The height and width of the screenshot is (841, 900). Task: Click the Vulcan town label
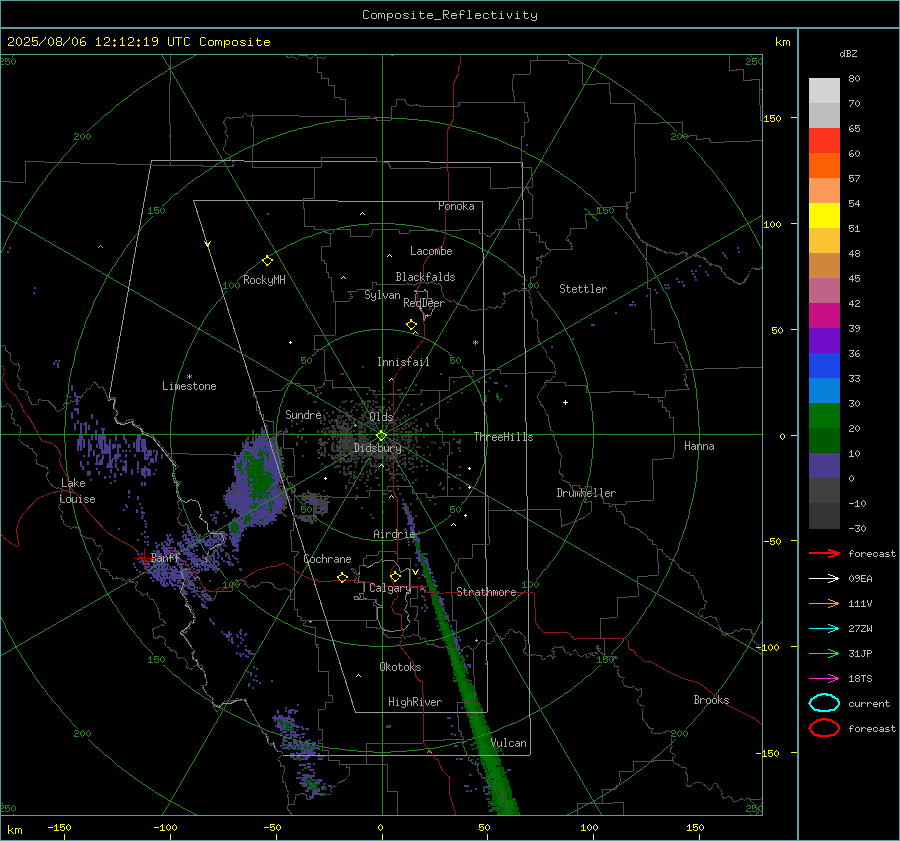pos(509,743)
